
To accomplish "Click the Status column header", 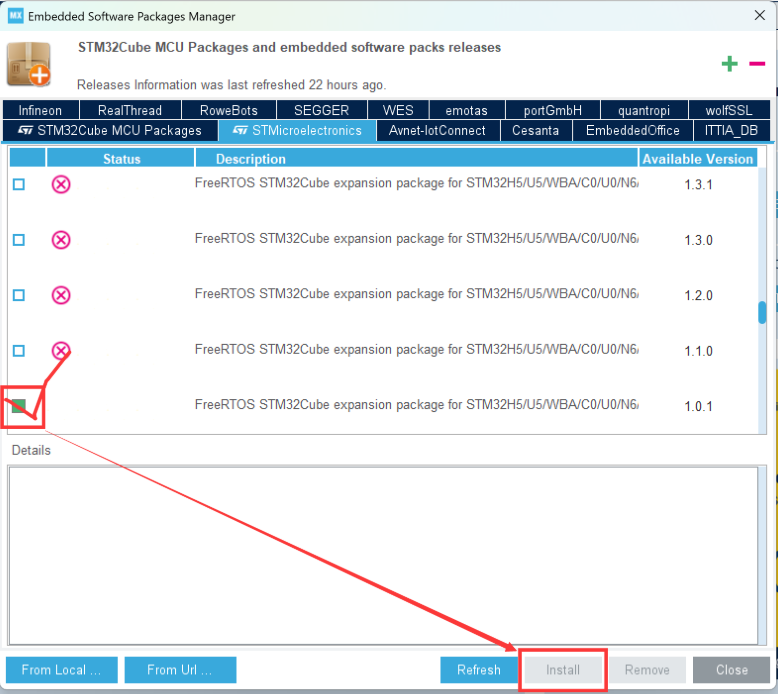I will [x=121, y=159].
